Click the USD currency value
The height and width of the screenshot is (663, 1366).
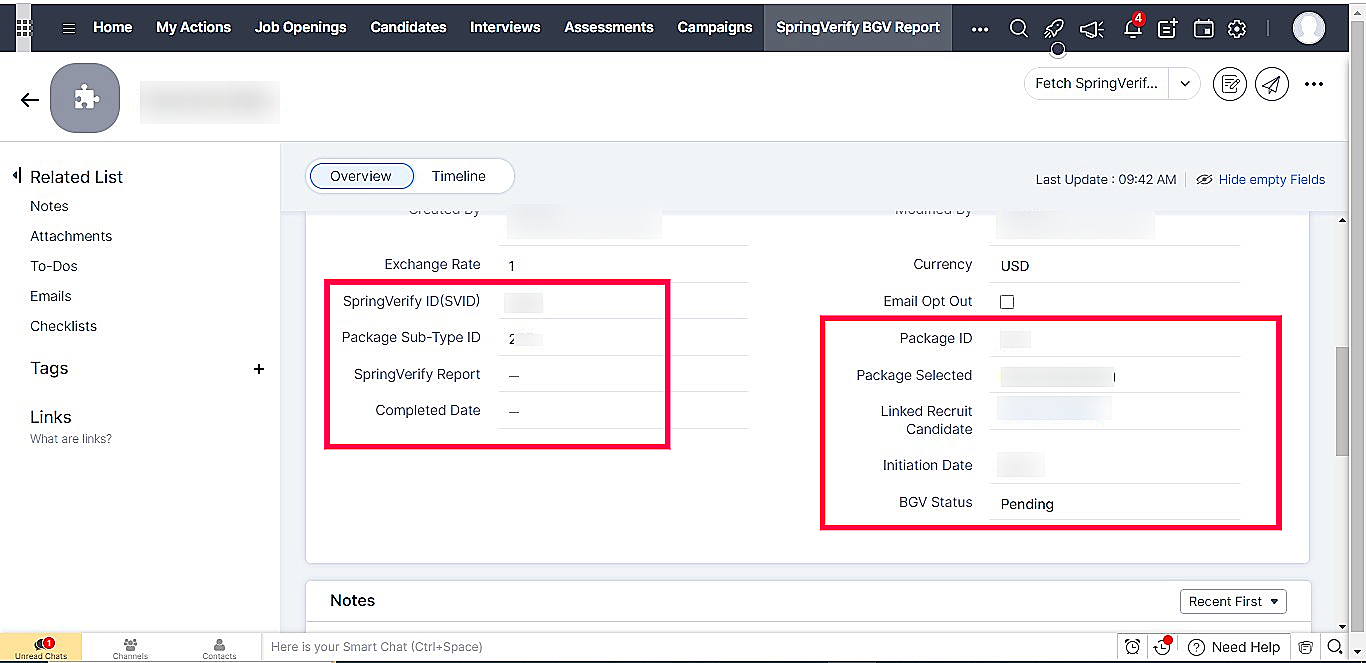click(x=1015, y=266)
